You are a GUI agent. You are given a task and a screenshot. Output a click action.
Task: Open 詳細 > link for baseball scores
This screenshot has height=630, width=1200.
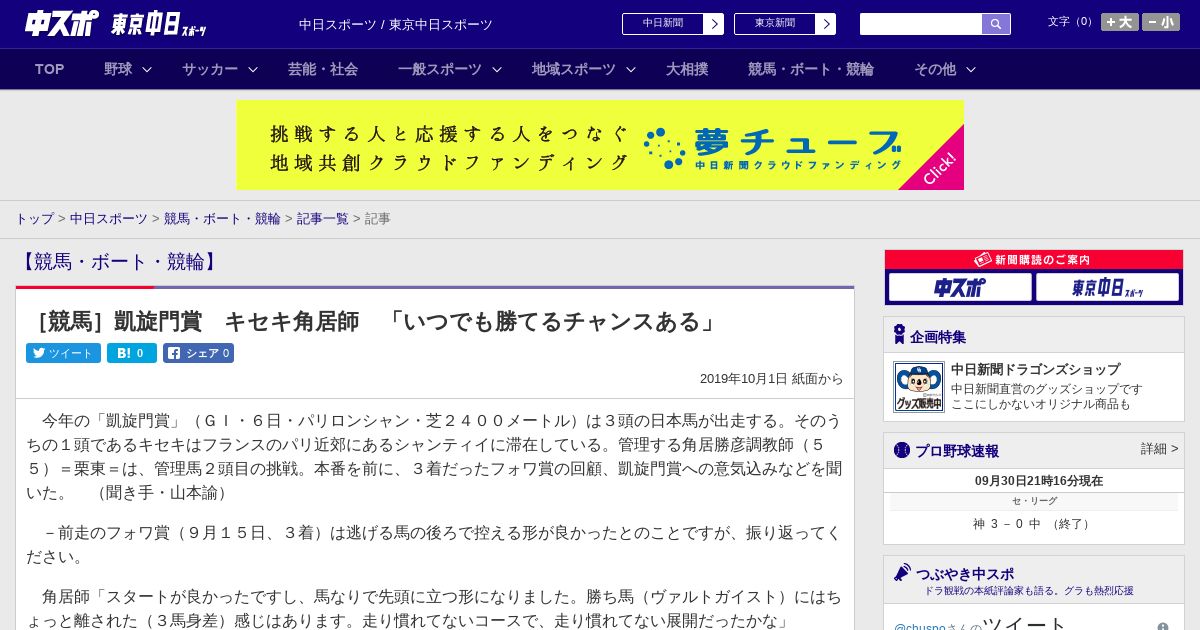1159,449
